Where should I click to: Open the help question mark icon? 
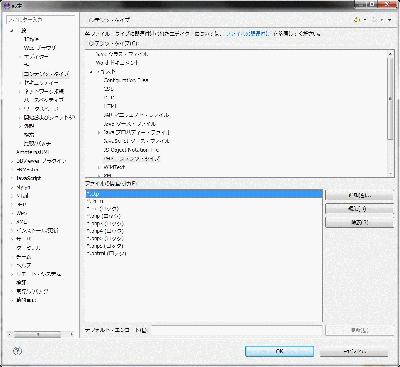(17, 351)
